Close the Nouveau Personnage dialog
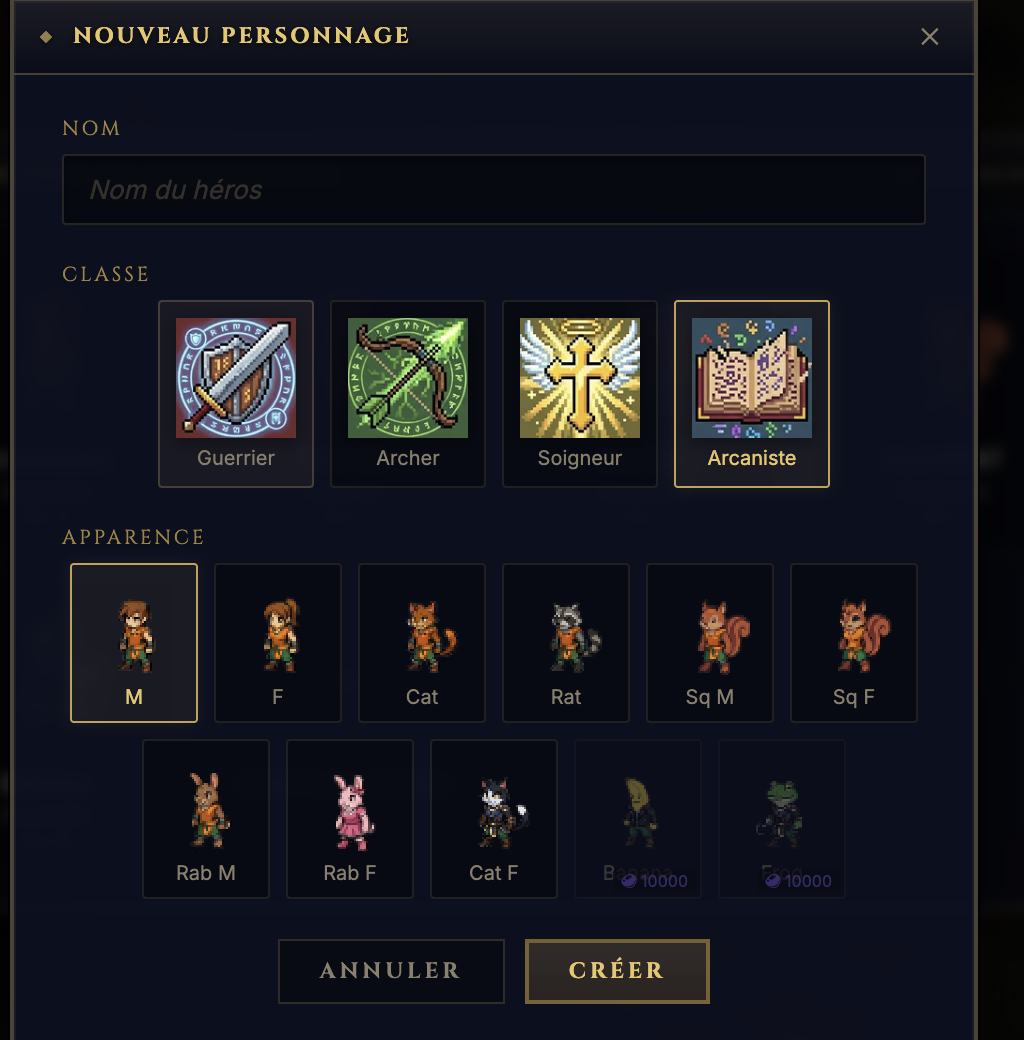The width and height of the screenshot is (1024, 1040). [930, 37]
